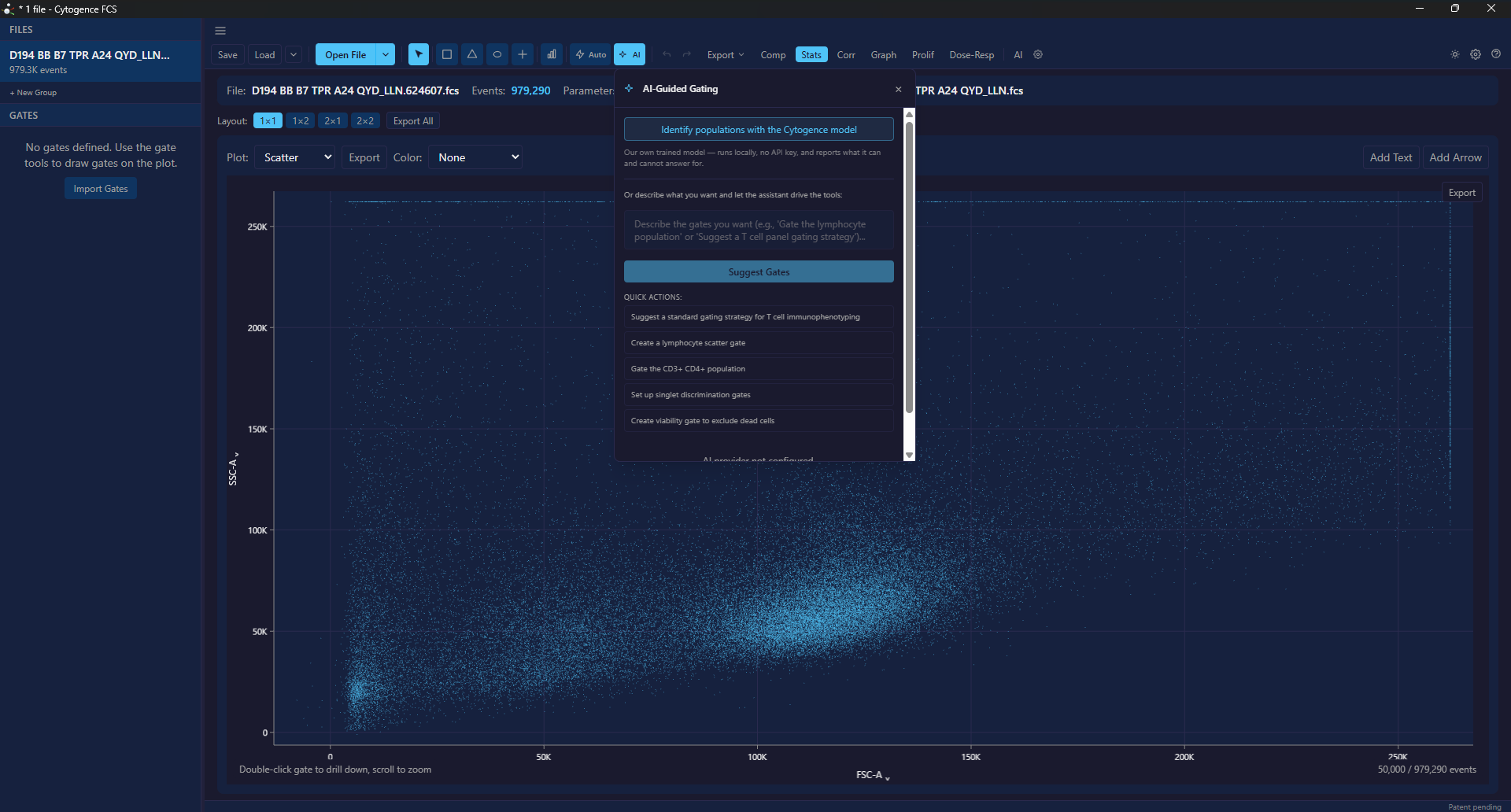Open the Prolif tab
1511x812 pixels.
[923, 54]
